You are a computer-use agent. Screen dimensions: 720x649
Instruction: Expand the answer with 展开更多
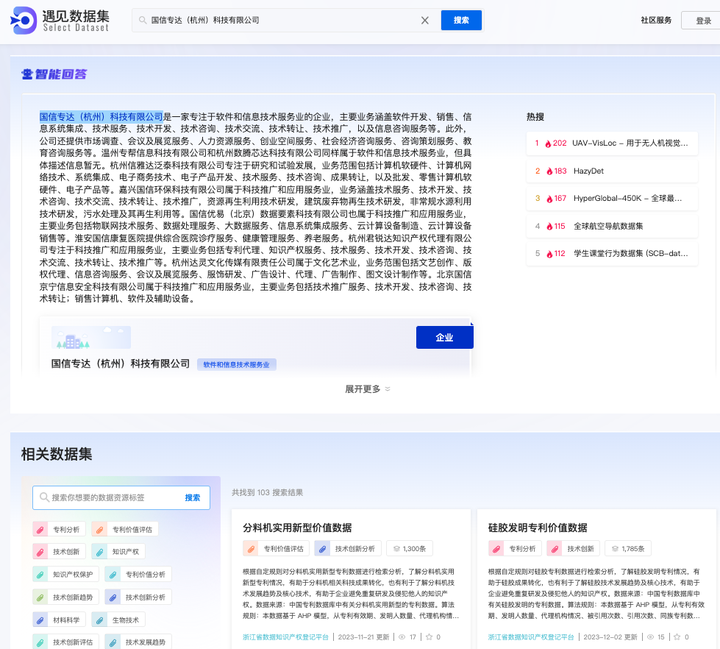point(367,389)
